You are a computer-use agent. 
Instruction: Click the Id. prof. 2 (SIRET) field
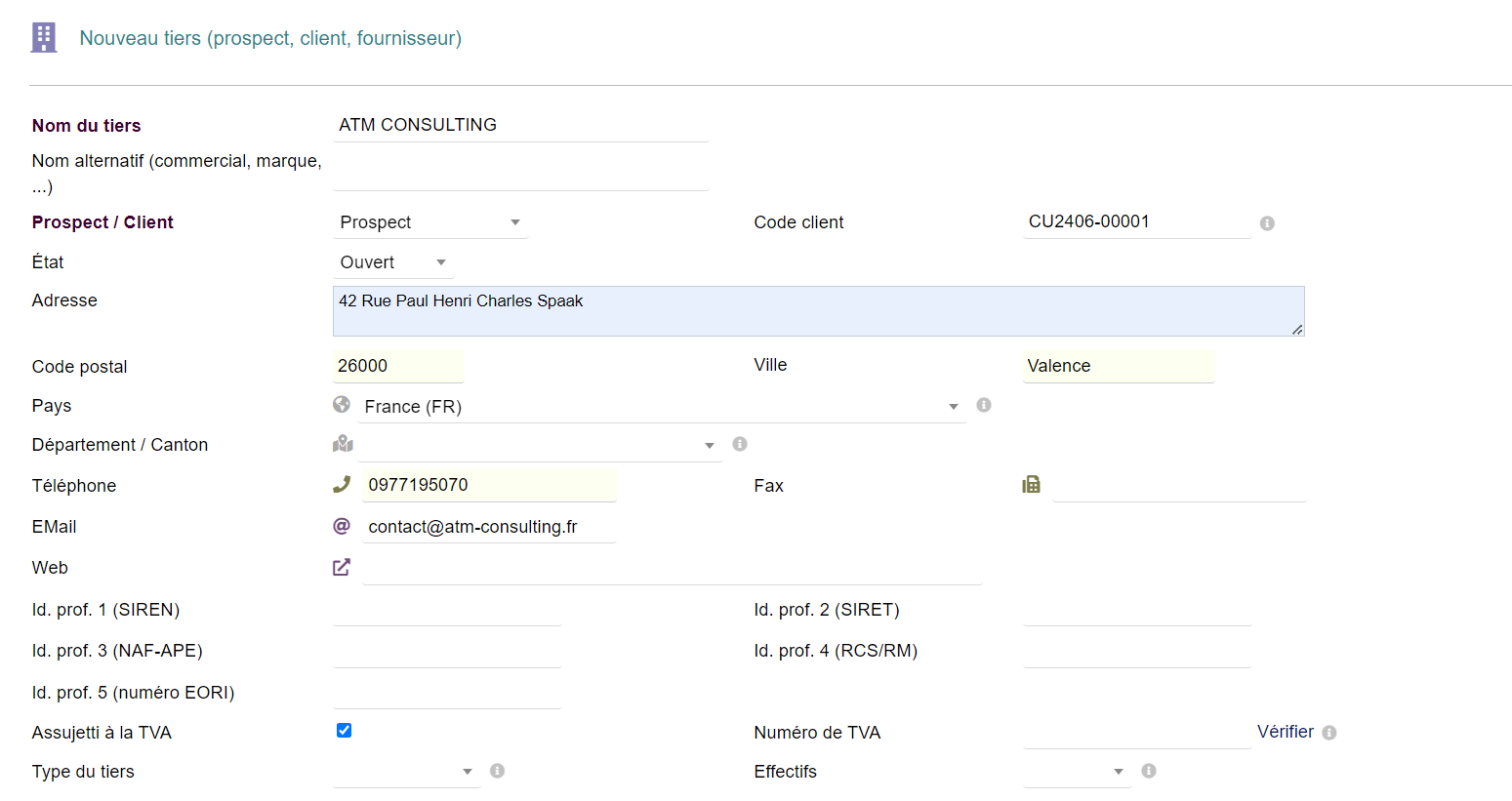[x=1137, y=610]
